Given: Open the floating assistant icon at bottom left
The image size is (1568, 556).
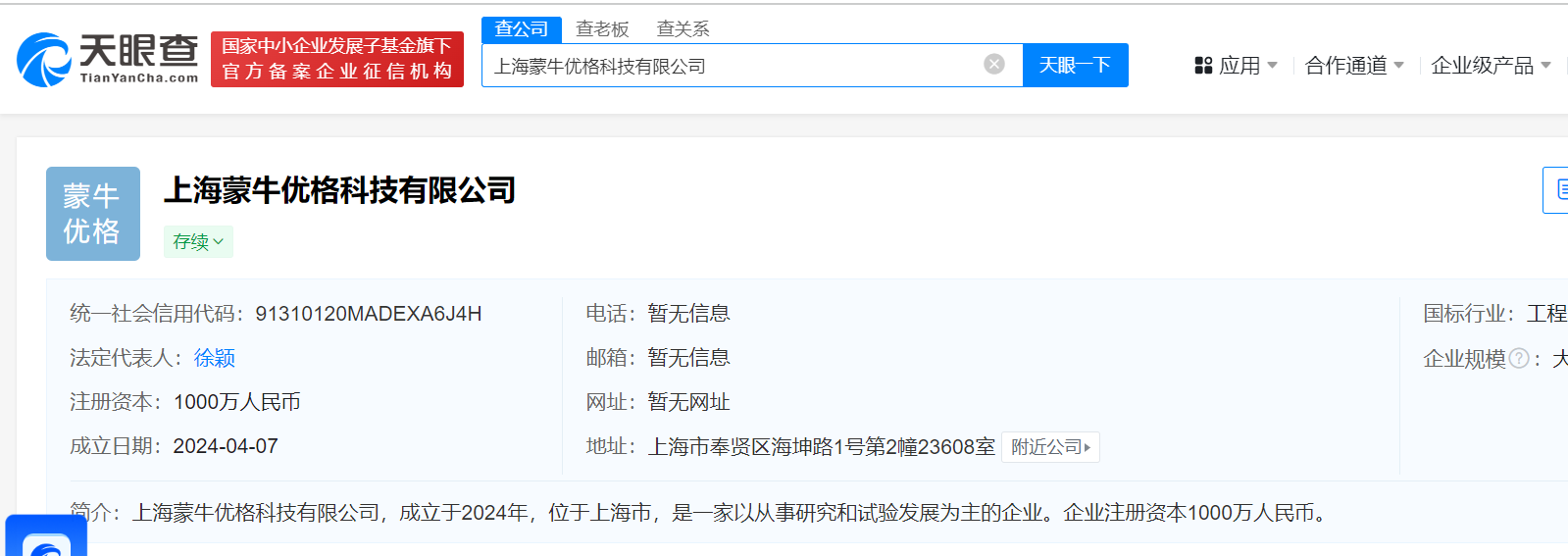Looking at the screenshot, I should (46, 535).
